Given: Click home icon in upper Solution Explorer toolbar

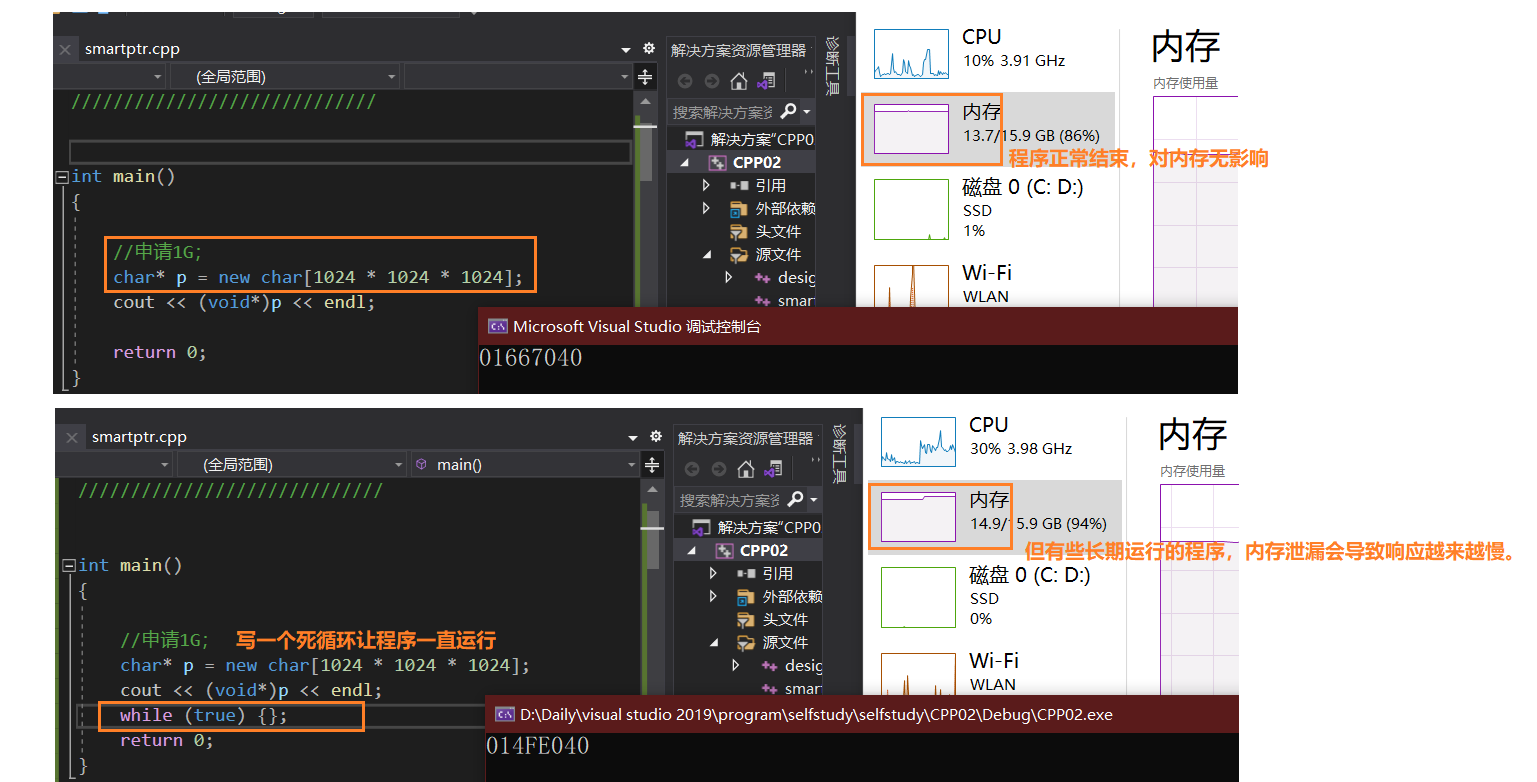Looking at the screenshot, I should 739,81.
